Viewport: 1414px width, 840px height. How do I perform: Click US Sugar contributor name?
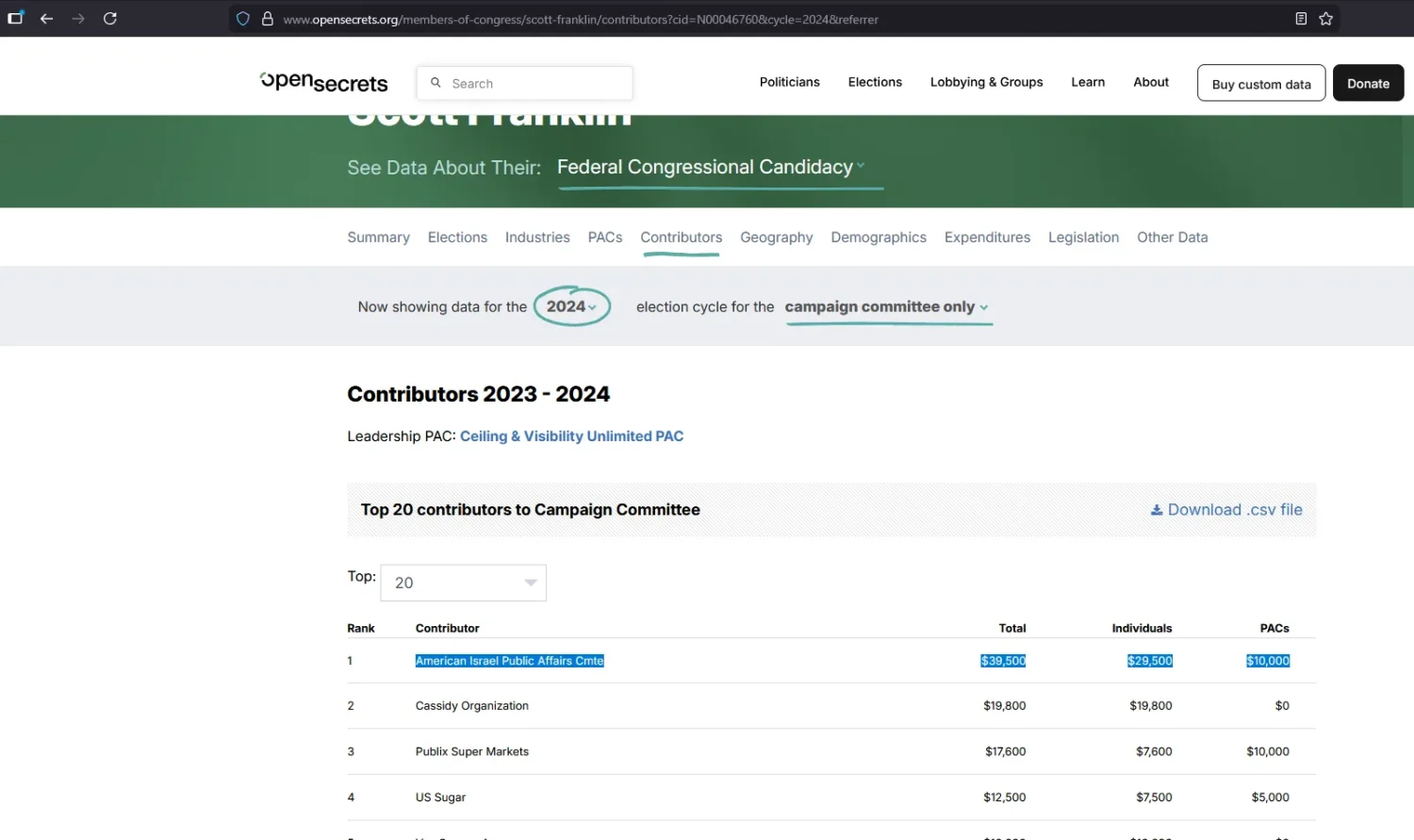(440, 798)
